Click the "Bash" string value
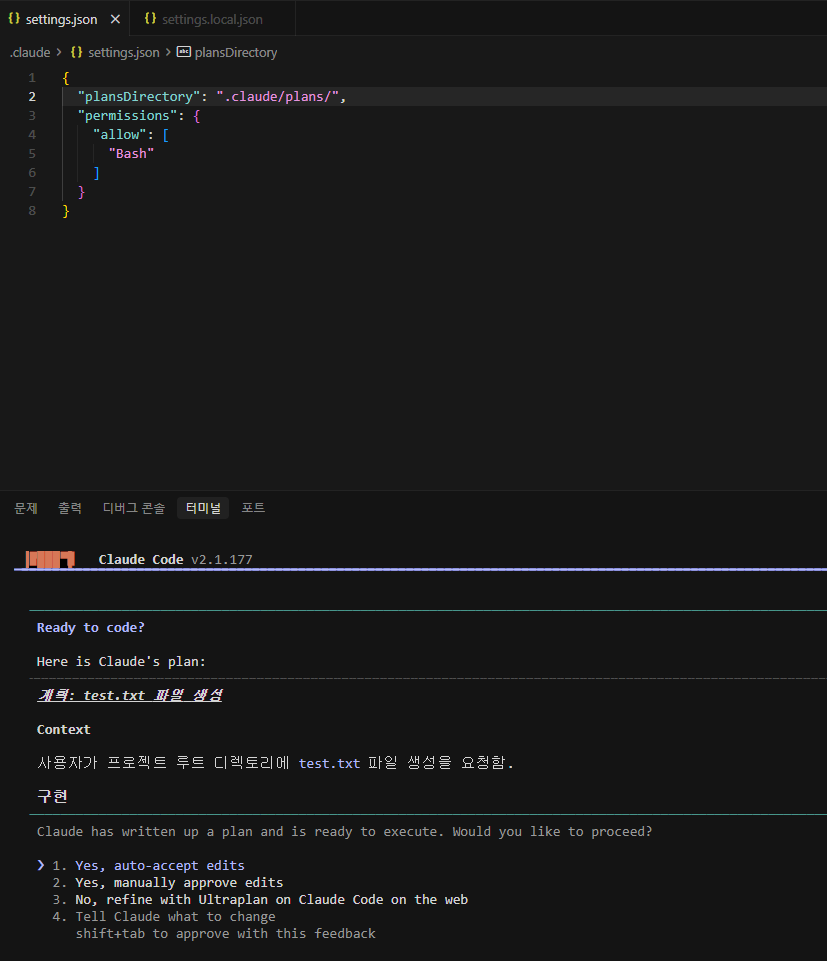The height and width of the screenshot is (961, 827). point(131,154)
